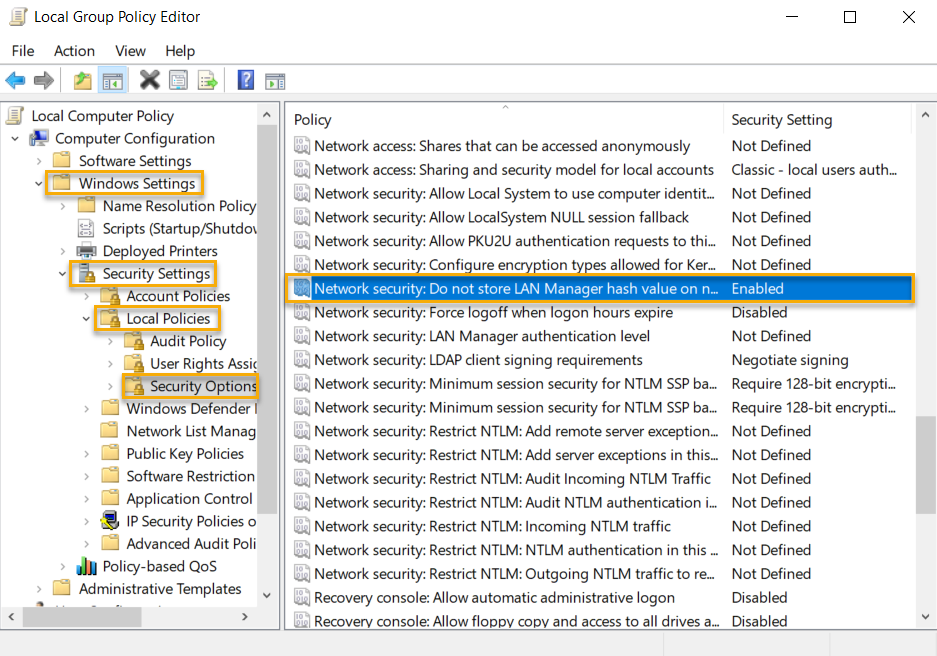Open Help with the question mark icon
This screenshot has width=937, height=656.
click(x=245, y=80)
